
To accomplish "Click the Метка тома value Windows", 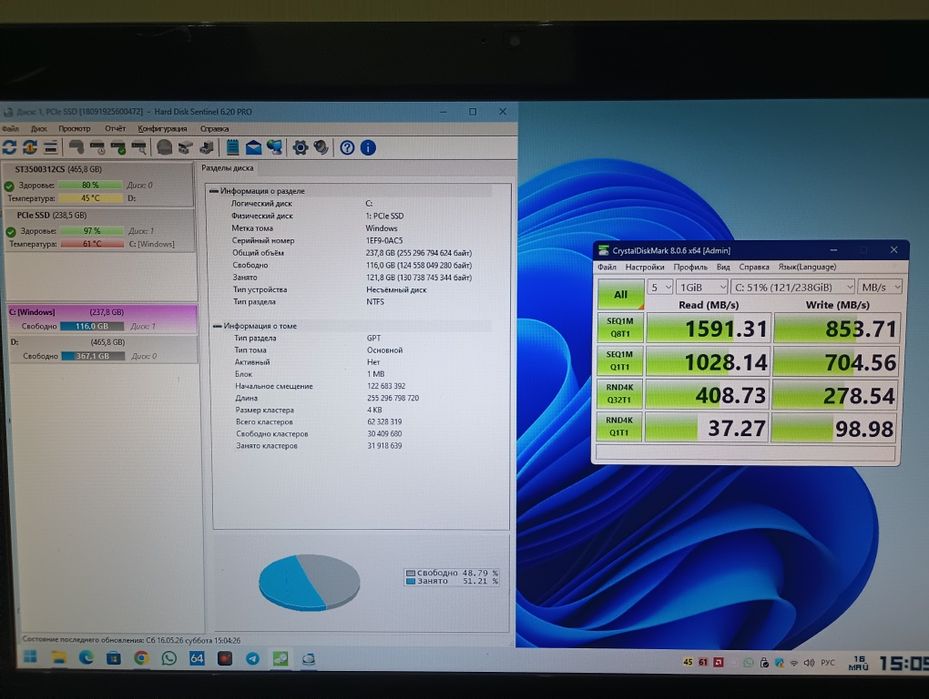I will (382, 228).
